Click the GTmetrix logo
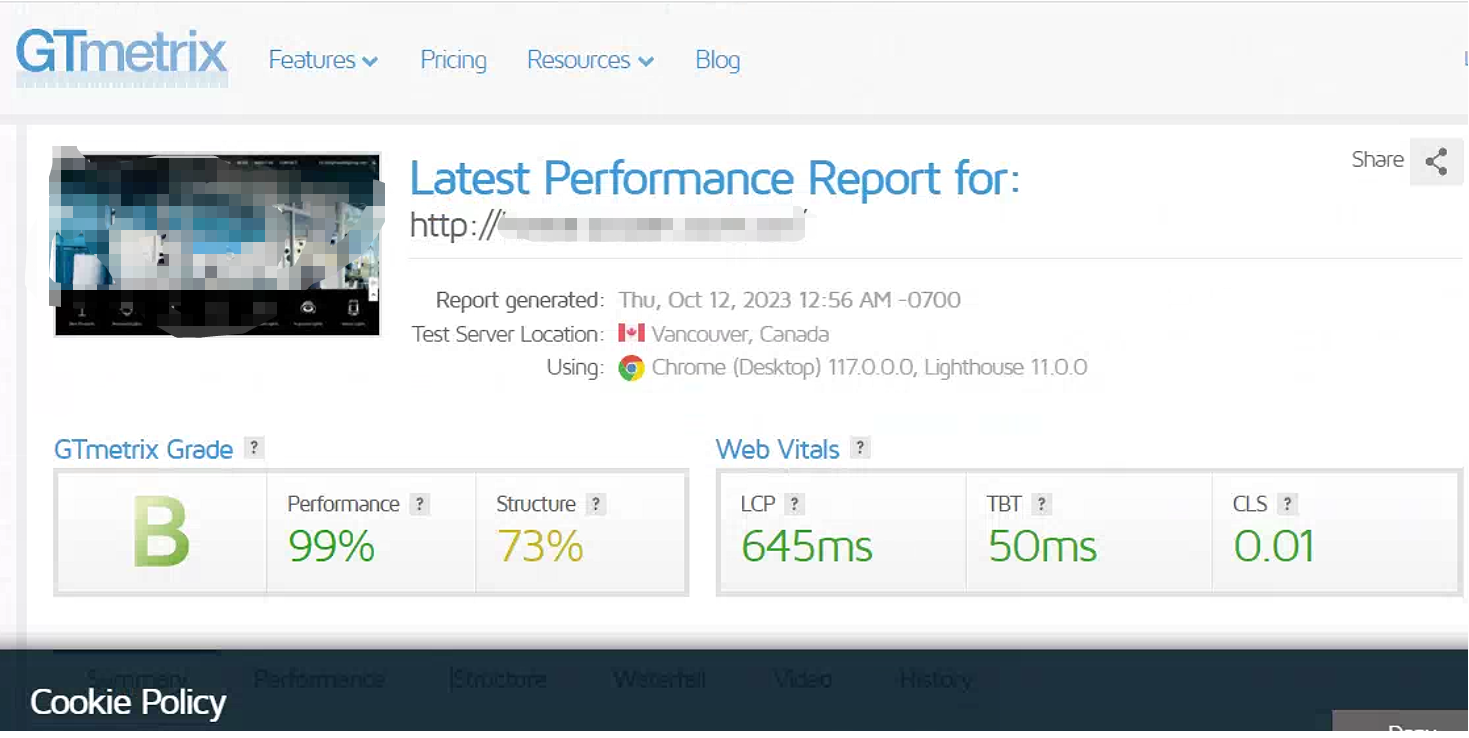 (x=121, y=55)
